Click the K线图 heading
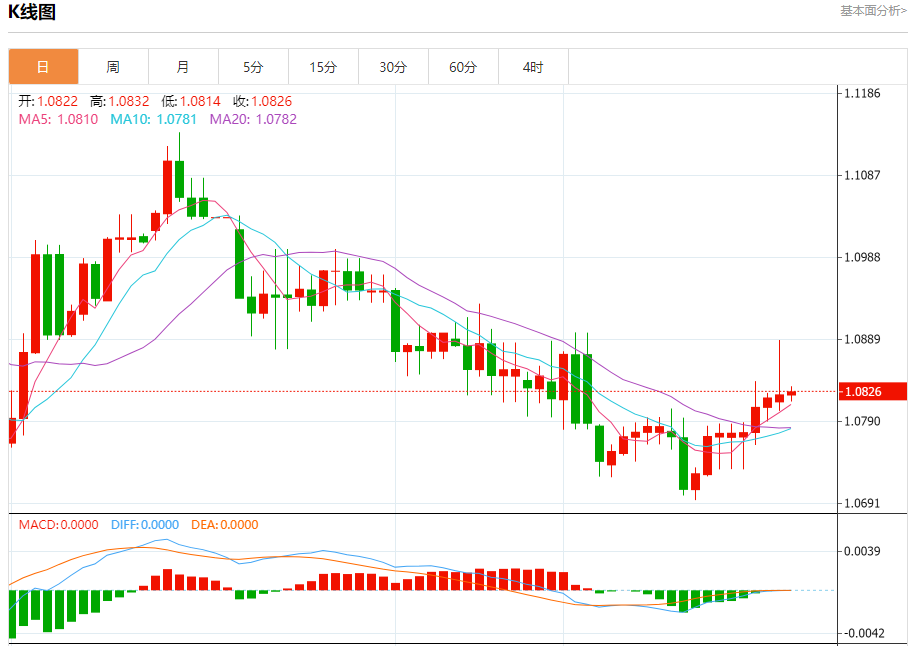This screenshot has height=646, width=915. pyautogui.click(x=32, y=12)
